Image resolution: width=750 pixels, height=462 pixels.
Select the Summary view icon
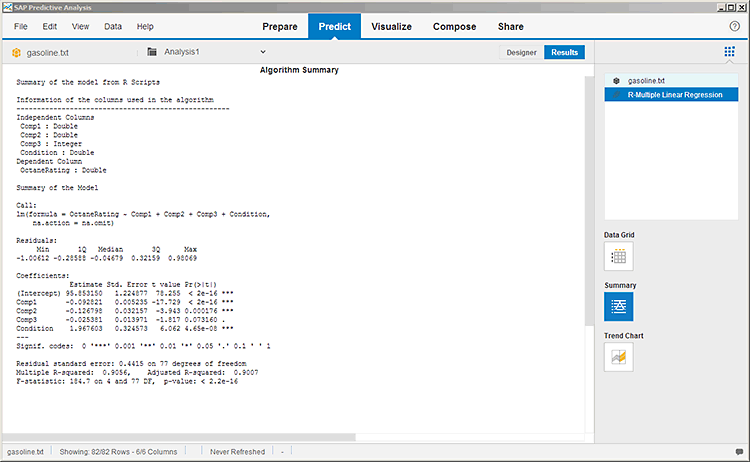(x=618, y=307)
